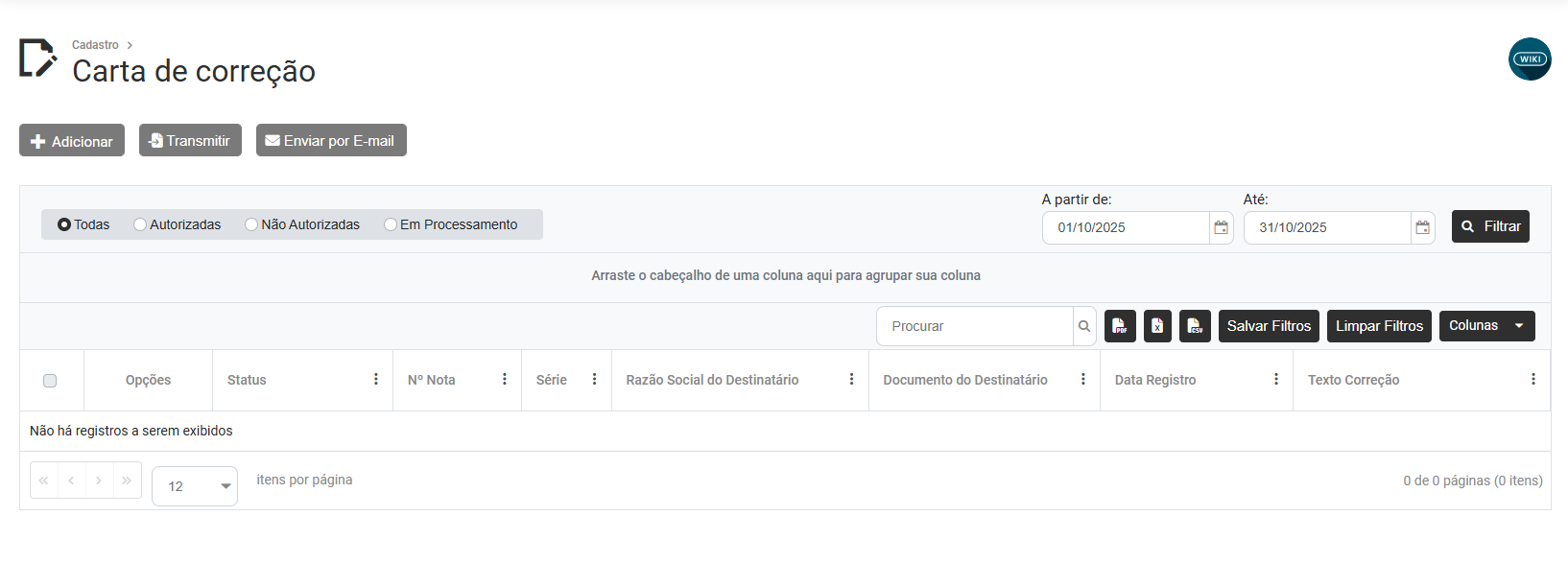
Task: Select the Autorizadas radio option
Action: (x=140, y=224)
